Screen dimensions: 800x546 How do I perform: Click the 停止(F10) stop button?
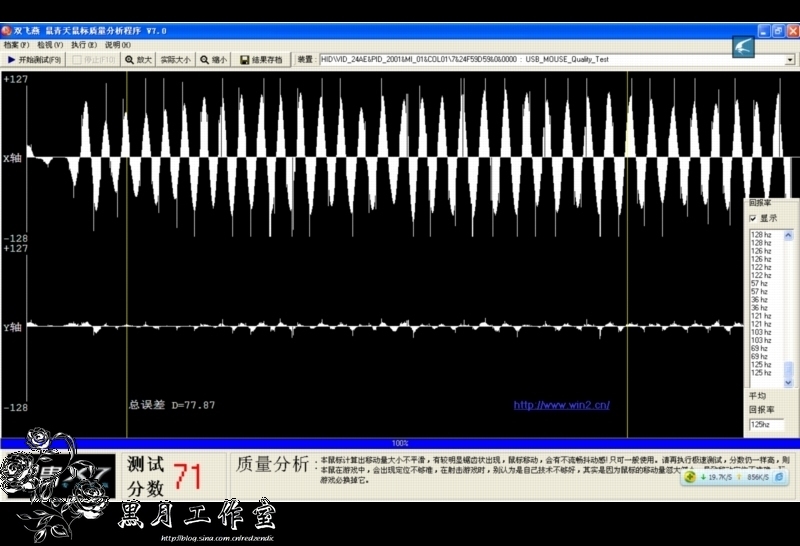(x=93, y=60)
